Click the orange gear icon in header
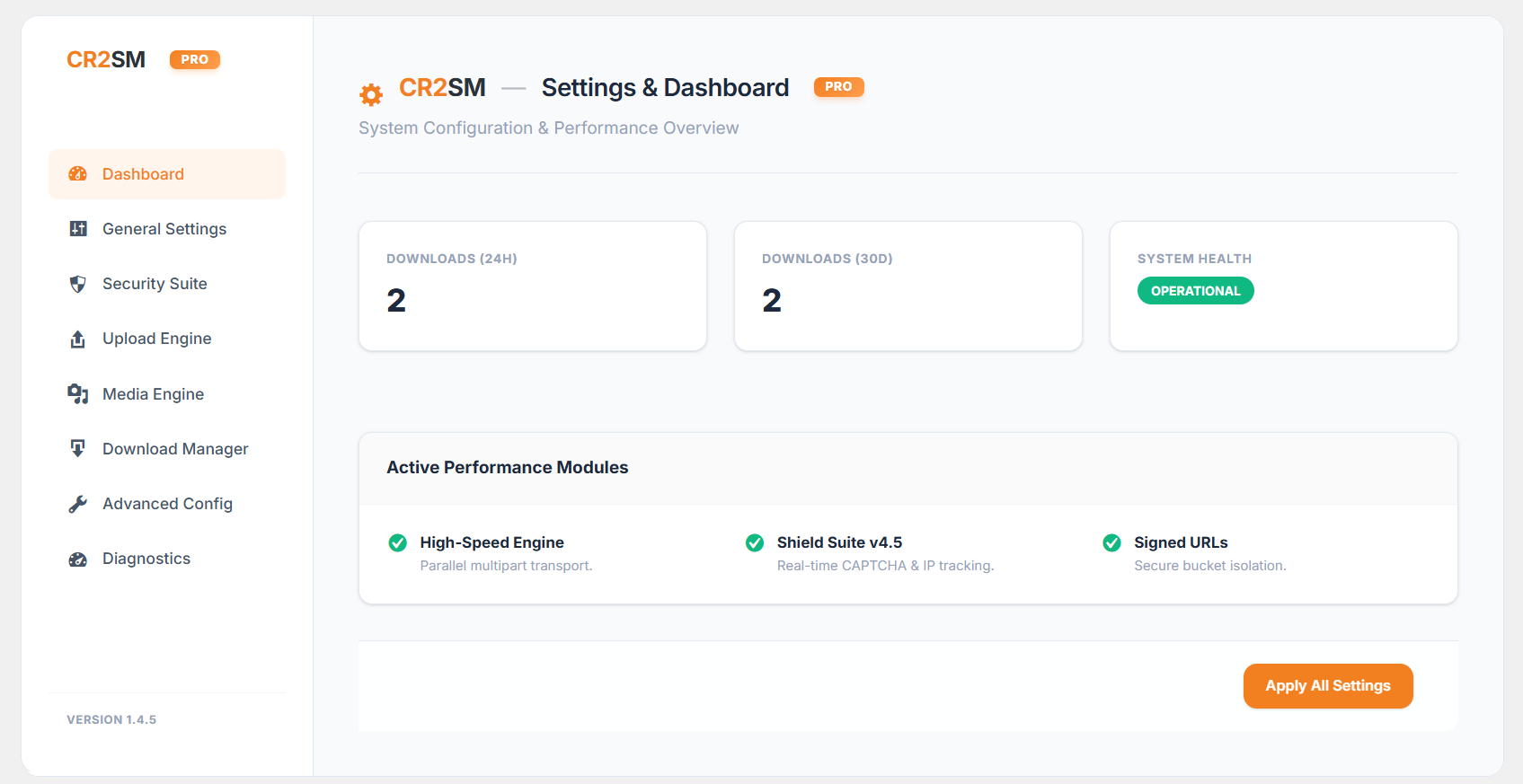This screenshot has width=1523, height=784. pyautogui.click(x=371, y=94)
